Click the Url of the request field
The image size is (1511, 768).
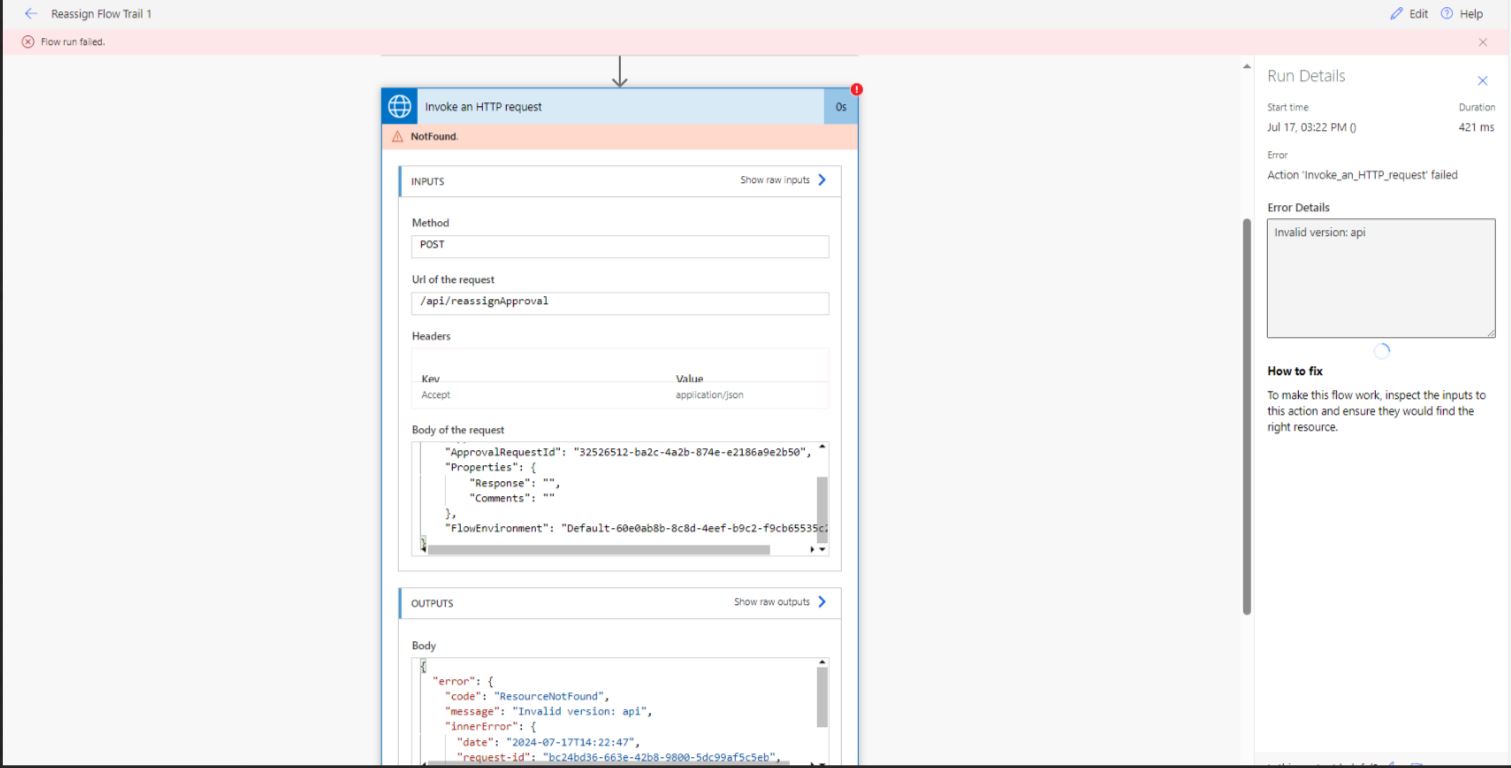coord(620,301)
